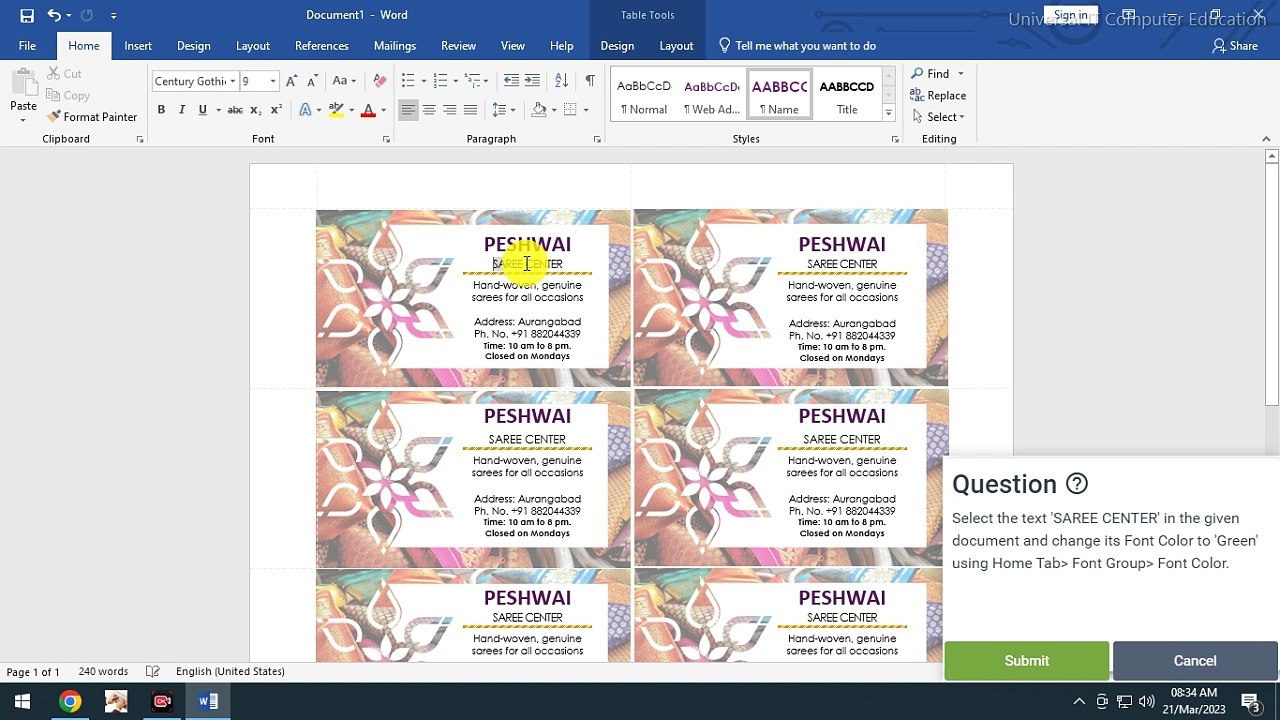Apply subscript formatting
1280x720 pixels.
pos(256,110)
